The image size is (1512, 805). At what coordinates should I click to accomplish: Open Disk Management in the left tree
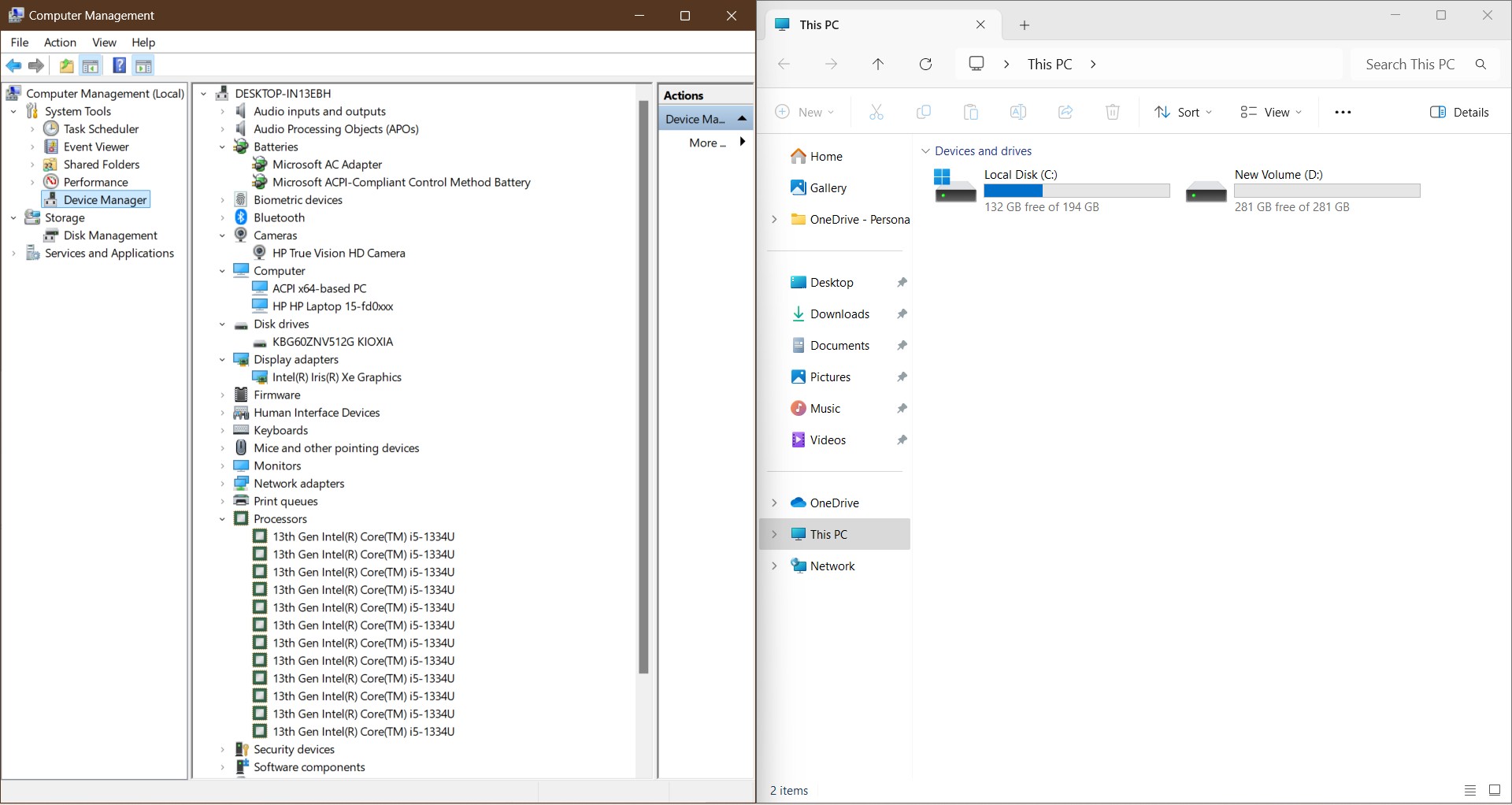[110, 236]
